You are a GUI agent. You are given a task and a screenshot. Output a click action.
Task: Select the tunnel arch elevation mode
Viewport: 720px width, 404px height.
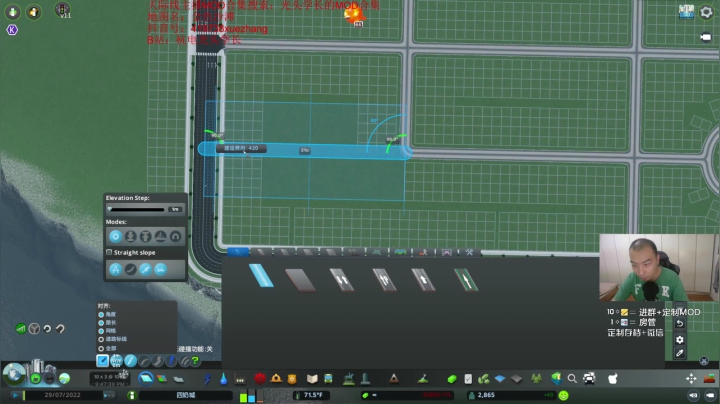tap(175, 236)
